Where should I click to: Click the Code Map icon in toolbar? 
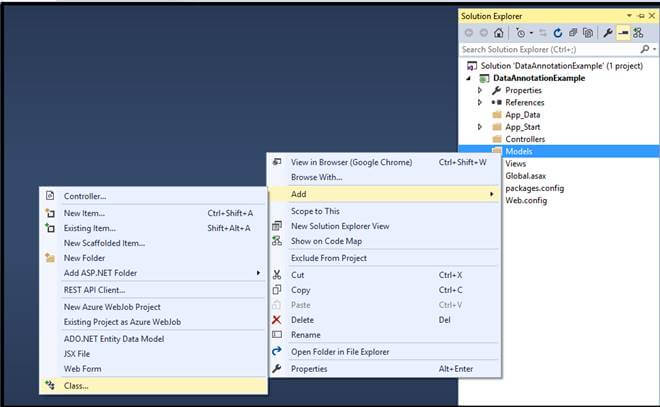point(638,33)
